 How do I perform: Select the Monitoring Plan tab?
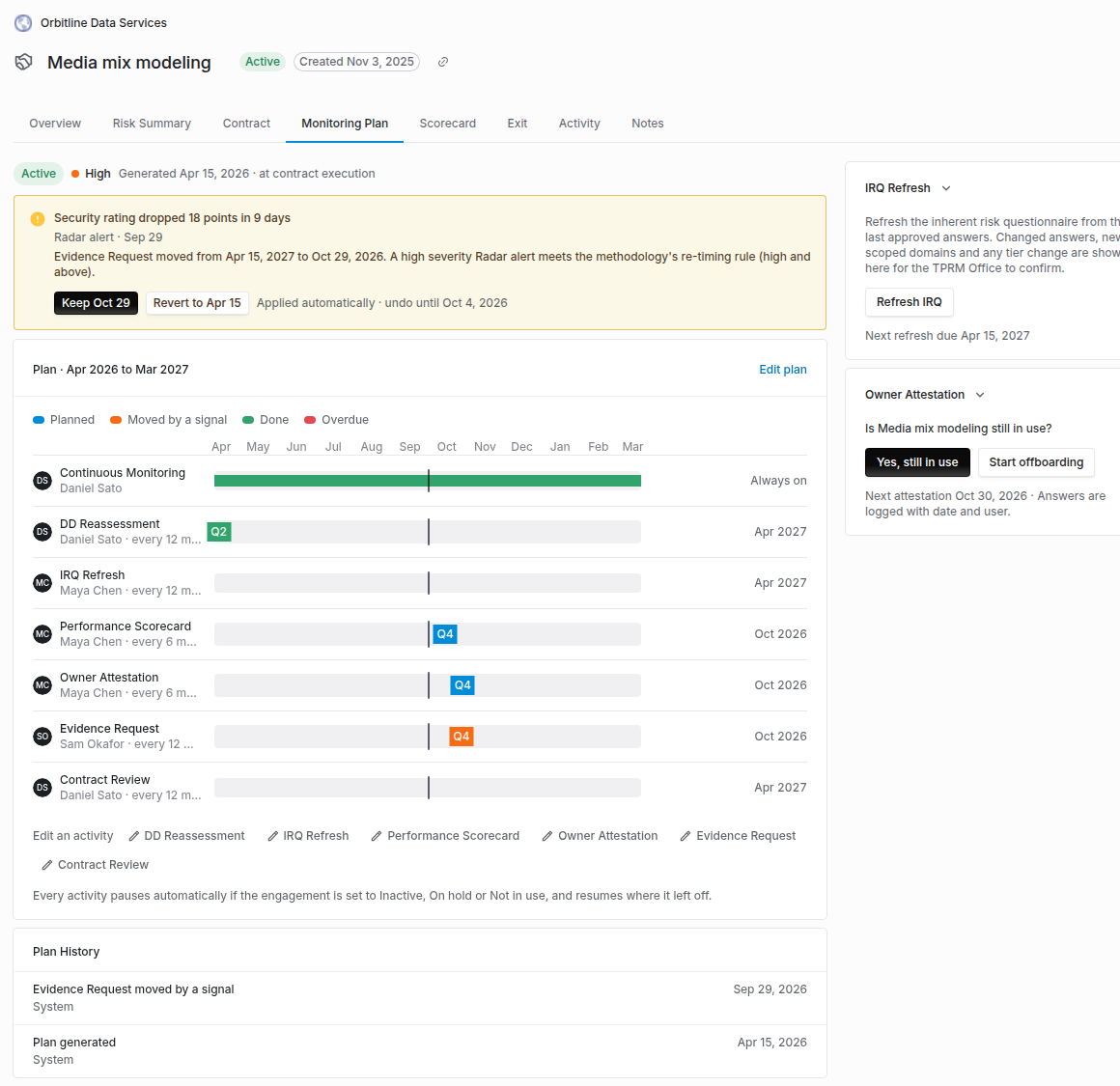(345, 124)
